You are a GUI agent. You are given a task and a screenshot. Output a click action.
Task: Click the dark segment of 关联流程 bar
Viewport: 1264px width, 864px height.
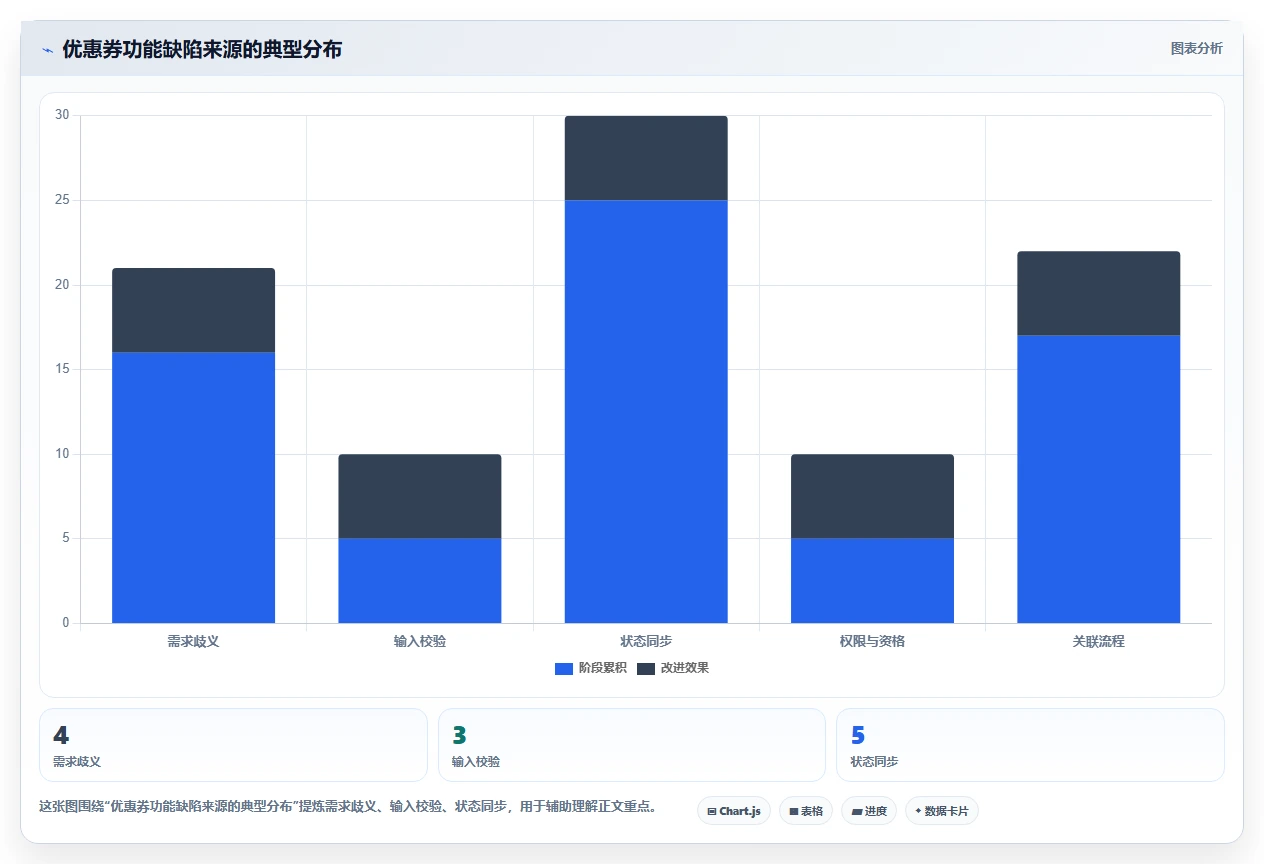click(x=1098, y=293)
